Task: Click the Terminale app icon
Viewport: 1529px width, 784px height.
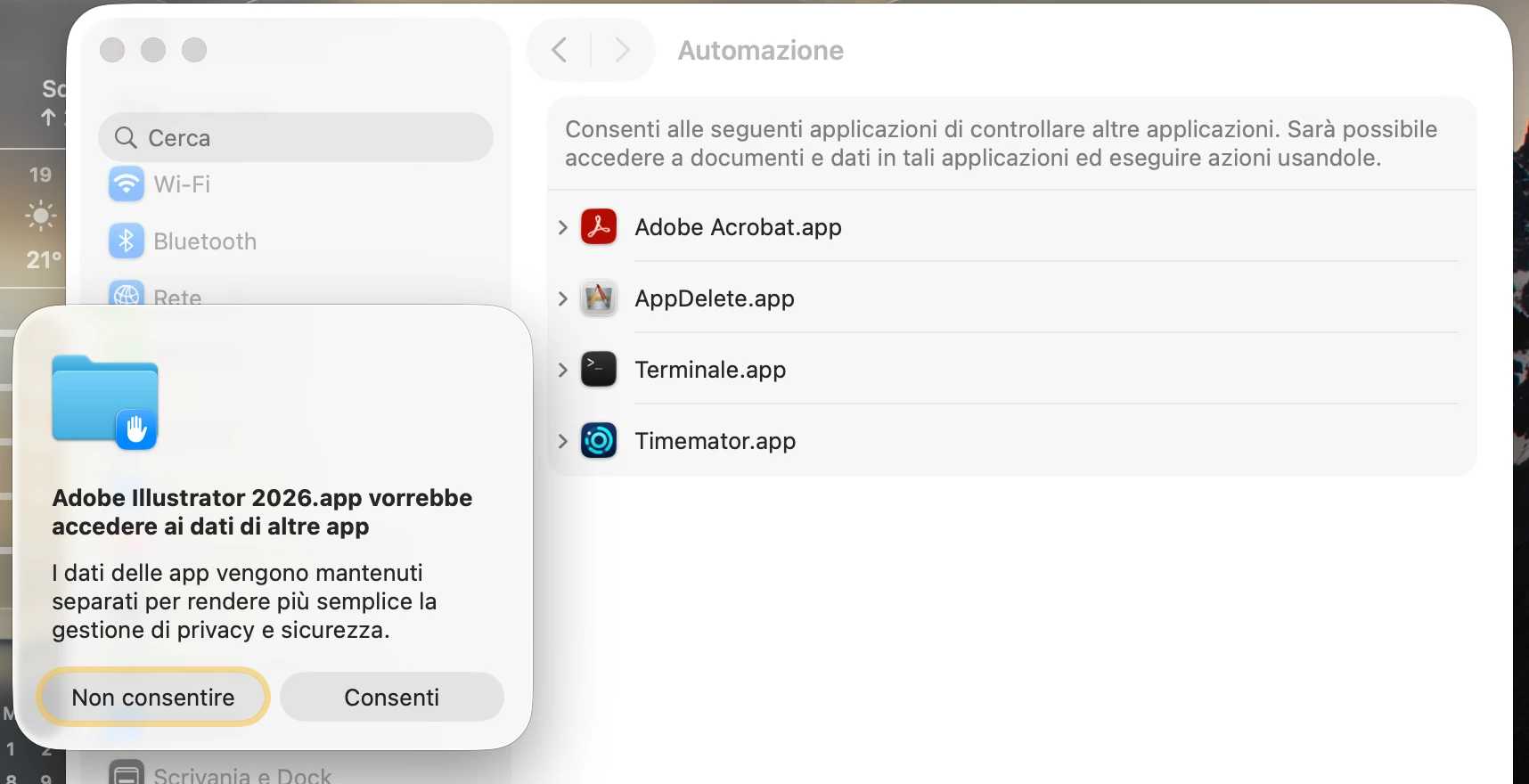Action: pos(599,369)
